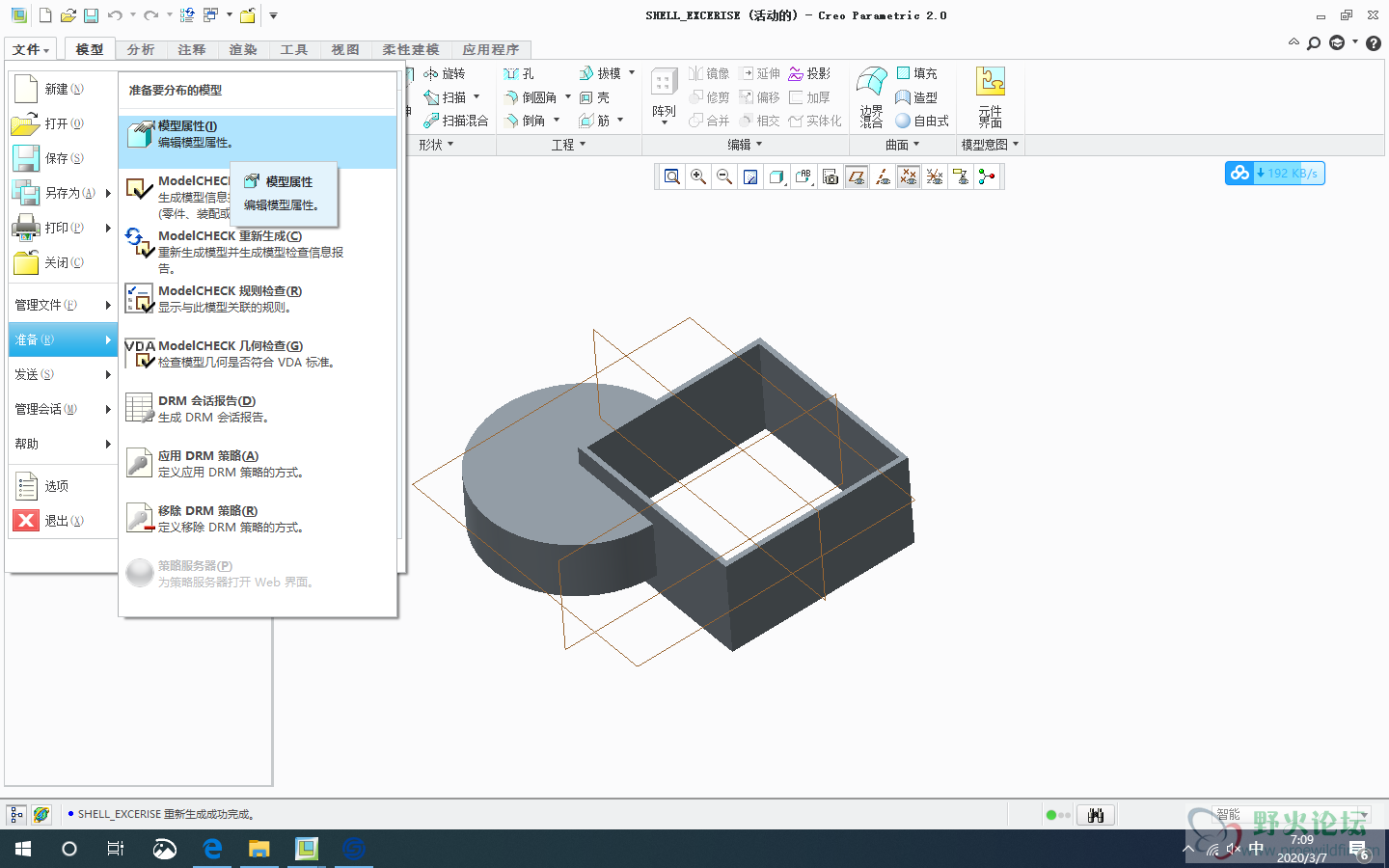Click the find binoculars icon in status bar
This screenshot has height=868, width=1389.
pos(1096,815)
